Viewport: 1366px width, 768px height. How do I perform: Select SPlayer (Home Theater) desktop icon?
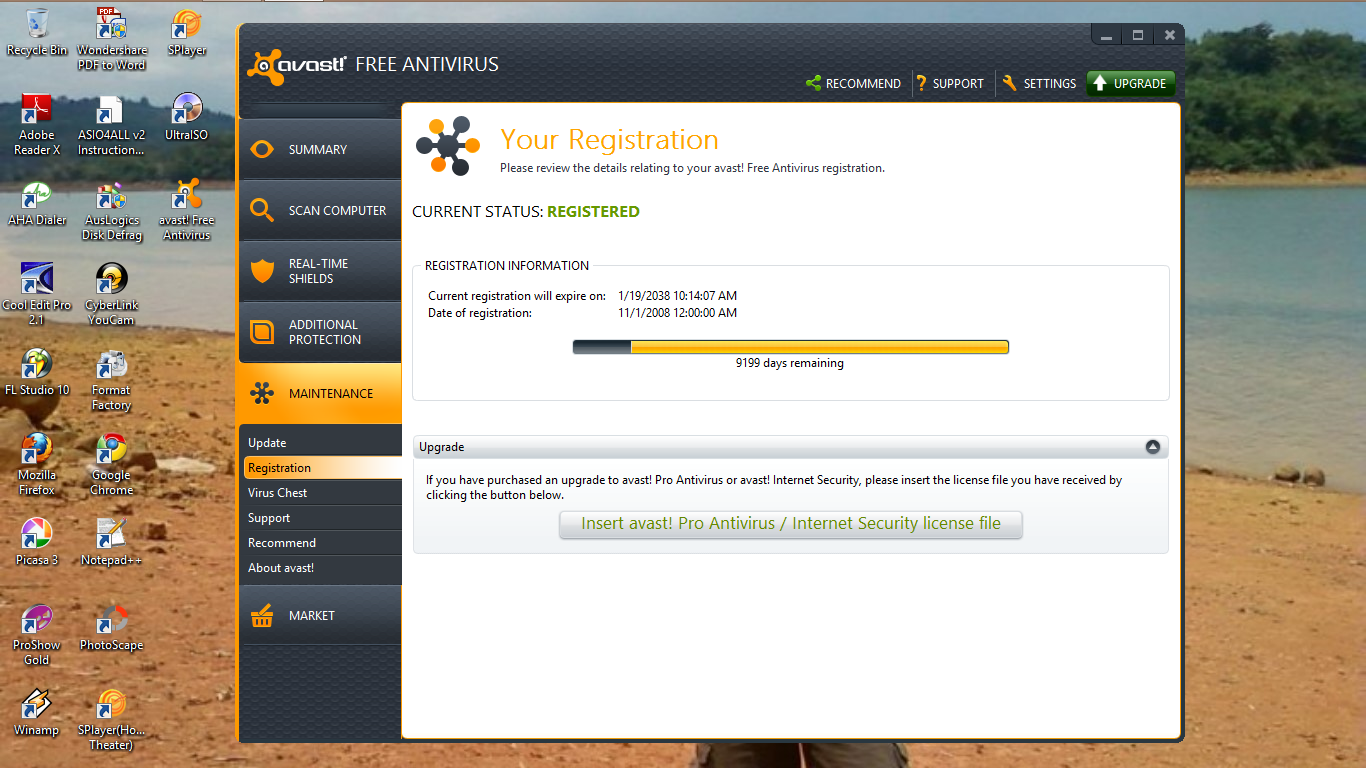(x=111, y=720)
